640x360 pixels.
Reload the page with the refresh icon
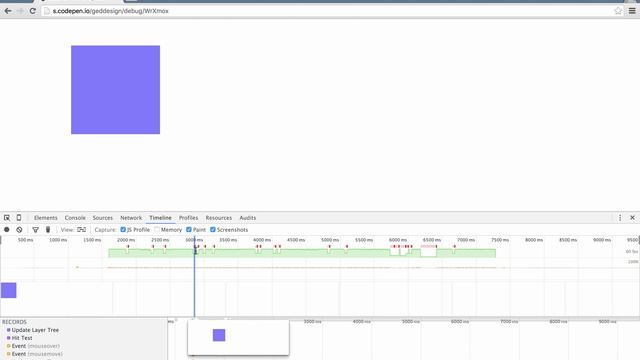point(33,11)
